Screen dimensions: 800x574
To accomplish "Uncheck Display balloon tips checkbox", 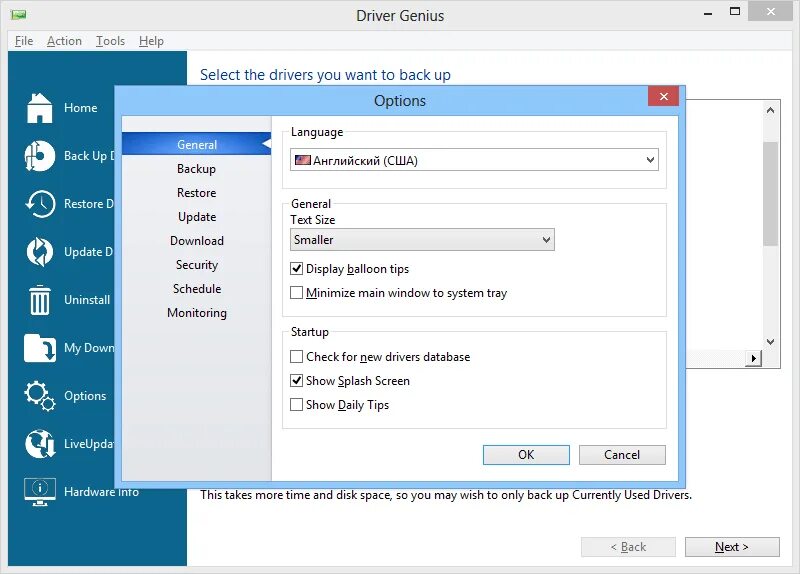I will click(296, 268).
